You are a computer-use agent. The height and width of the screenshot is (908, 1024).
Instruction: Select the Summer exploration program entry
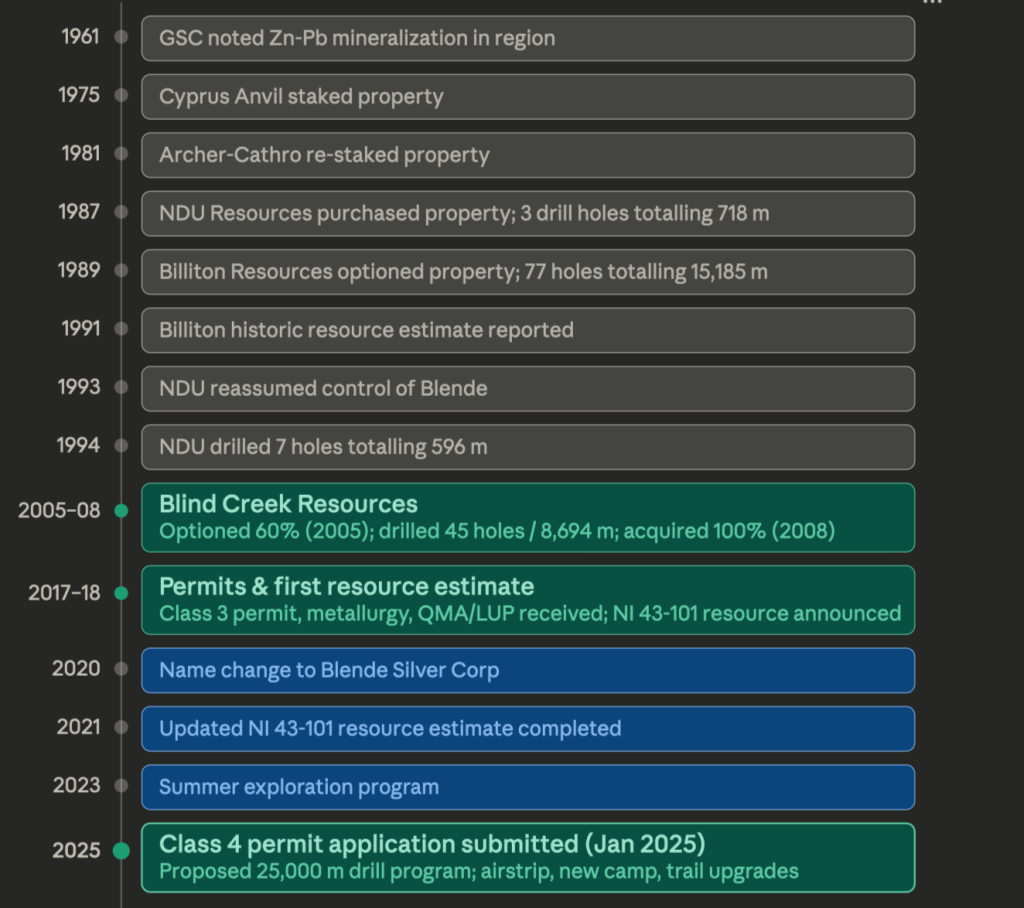coord(528,787)
